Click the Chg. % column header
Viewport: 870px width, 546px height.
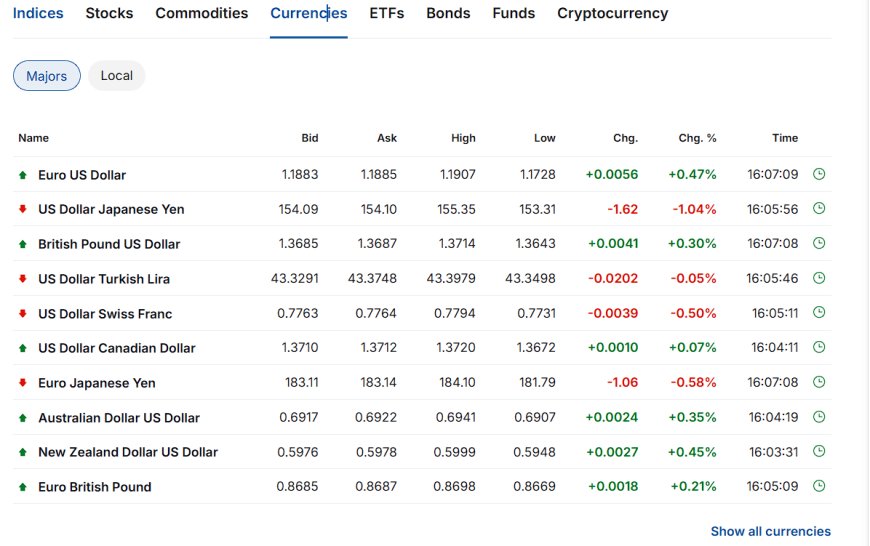pyautogui.click(x=697, y=138)
